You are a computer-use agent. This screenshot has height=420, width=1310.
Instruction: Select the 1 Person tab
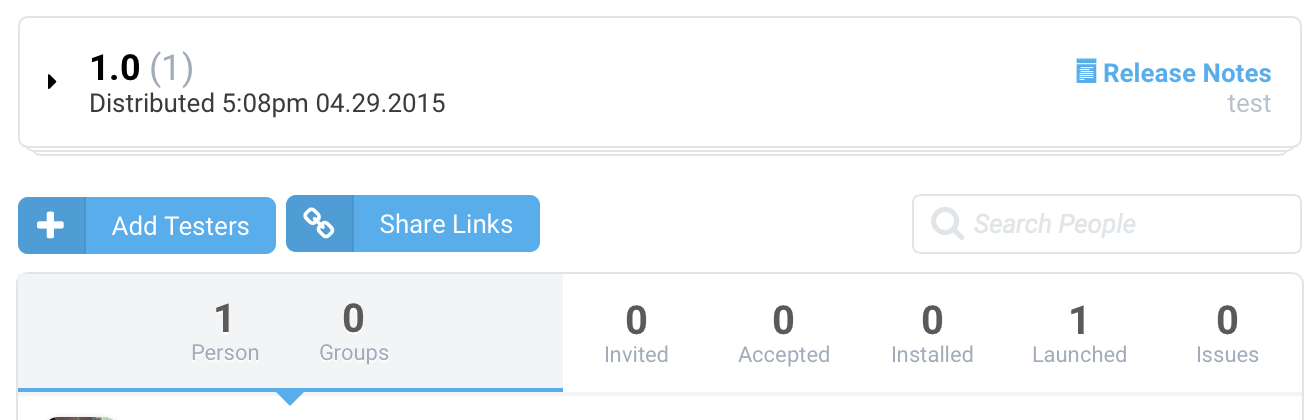pyautogui.click(x=225, y=334)
